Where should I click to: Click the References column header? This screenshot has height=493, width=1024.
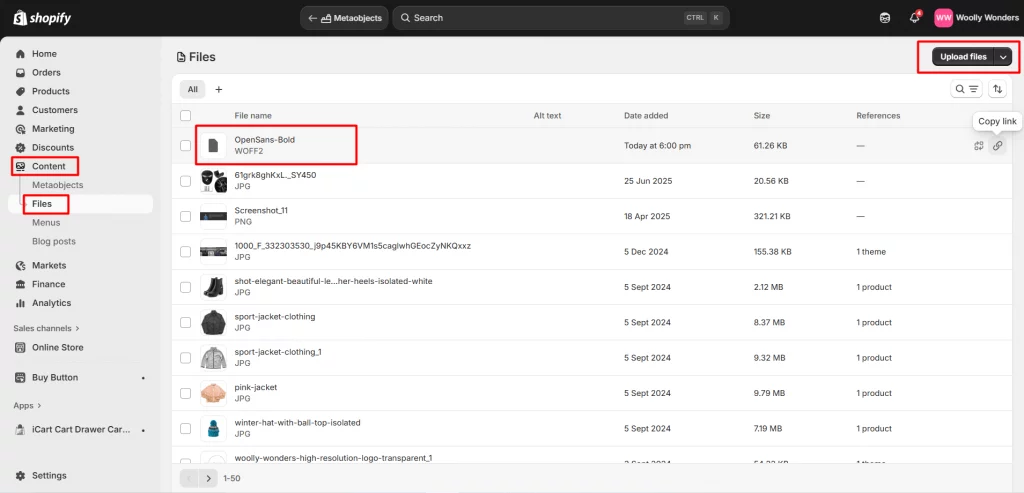878,116
